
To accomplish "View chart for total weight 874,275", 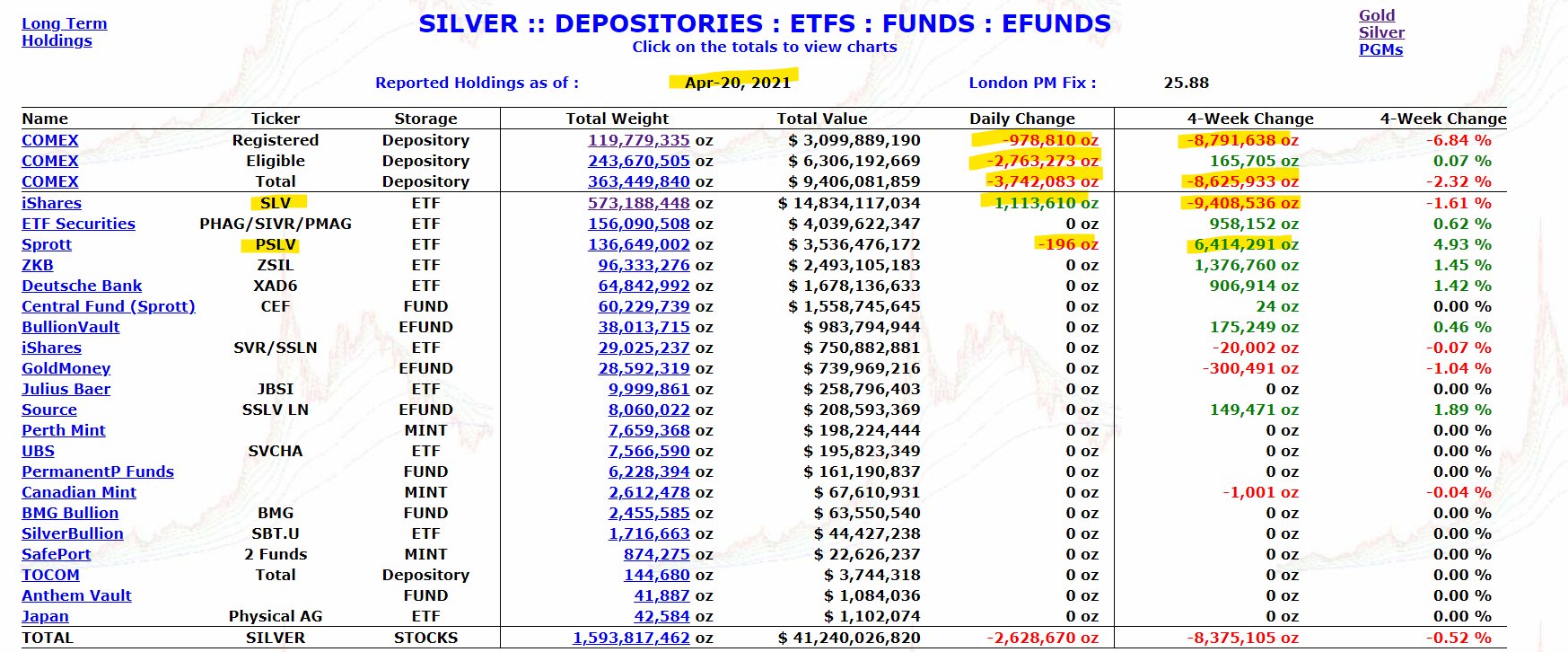I will coord(657,554).
